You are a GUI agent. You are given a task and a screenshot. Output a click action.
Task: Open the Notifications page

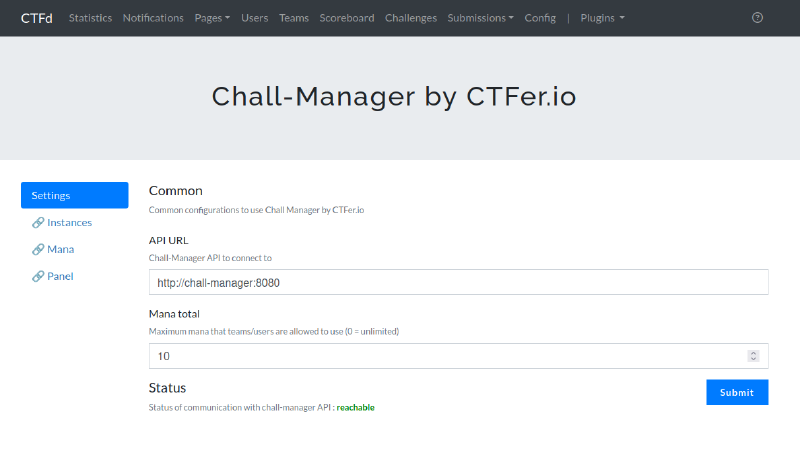(153, 18)
